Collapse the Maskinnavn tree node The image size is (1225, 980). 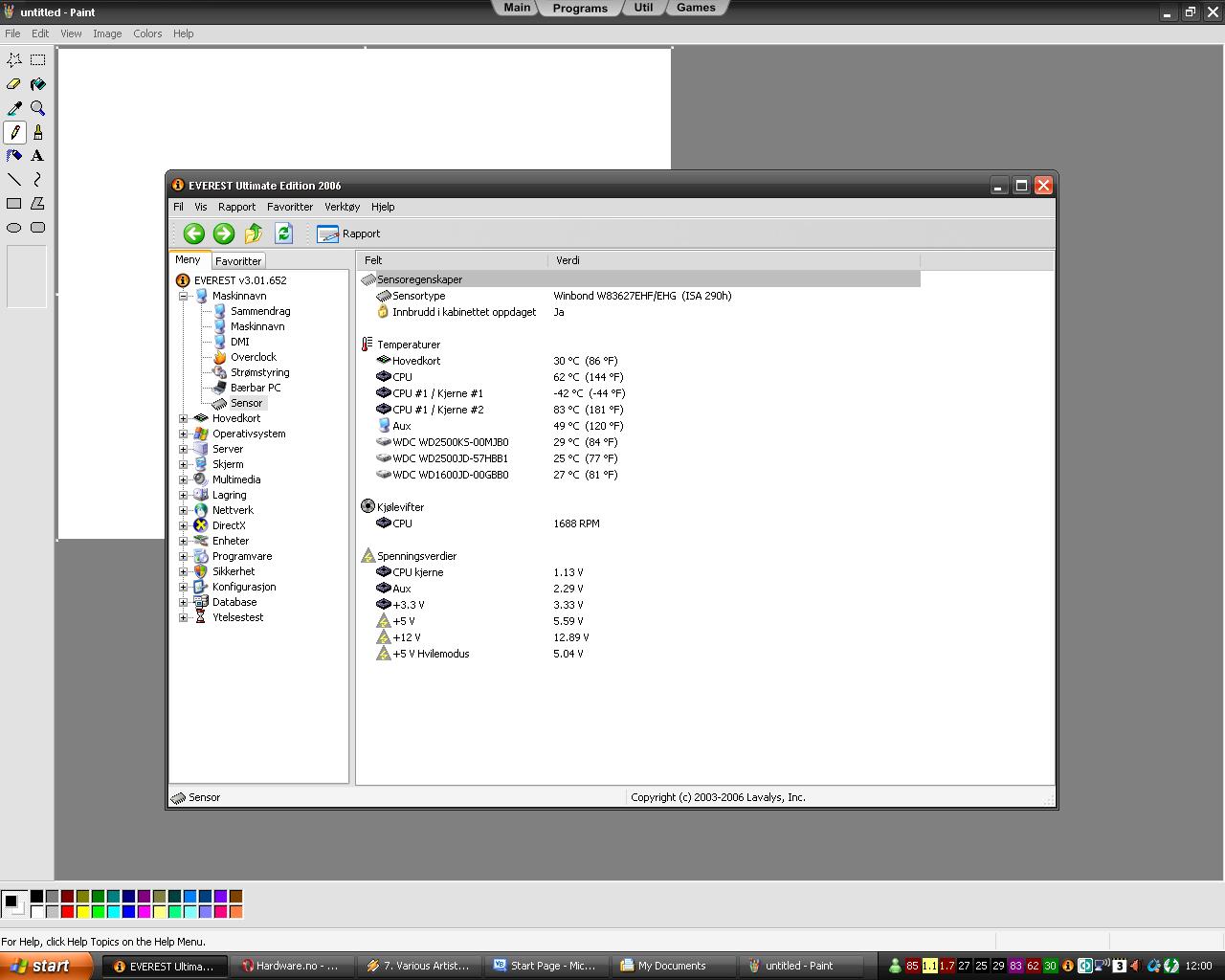coord(184,296)
